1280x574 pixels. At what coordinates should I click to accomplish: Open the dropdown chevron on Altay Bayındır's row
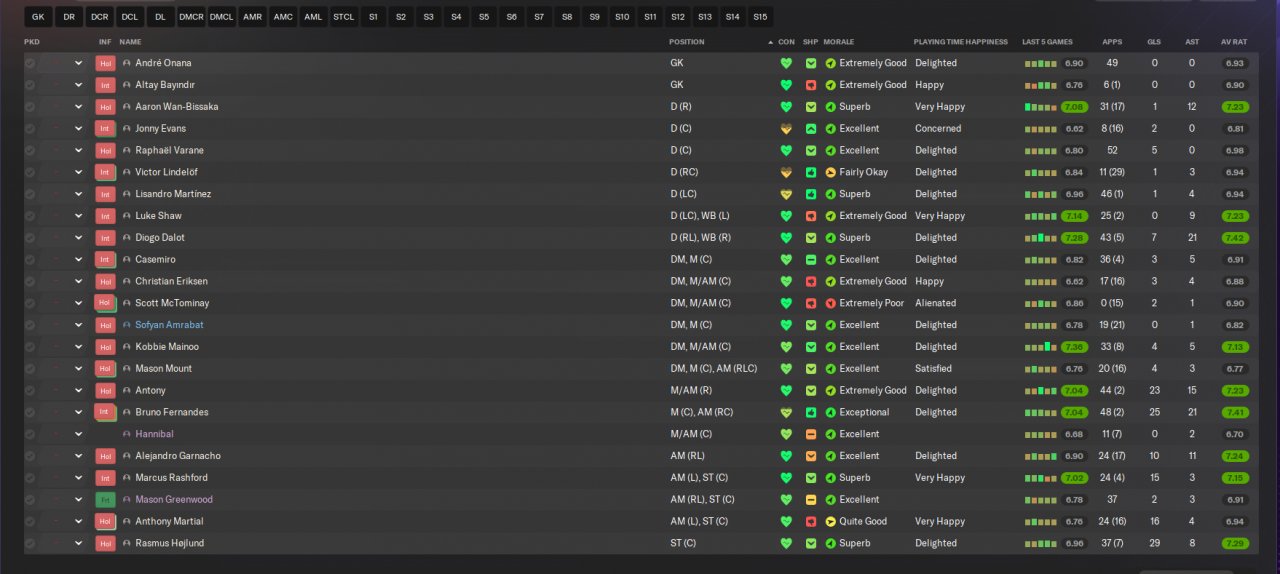click(x=78, y=85)
